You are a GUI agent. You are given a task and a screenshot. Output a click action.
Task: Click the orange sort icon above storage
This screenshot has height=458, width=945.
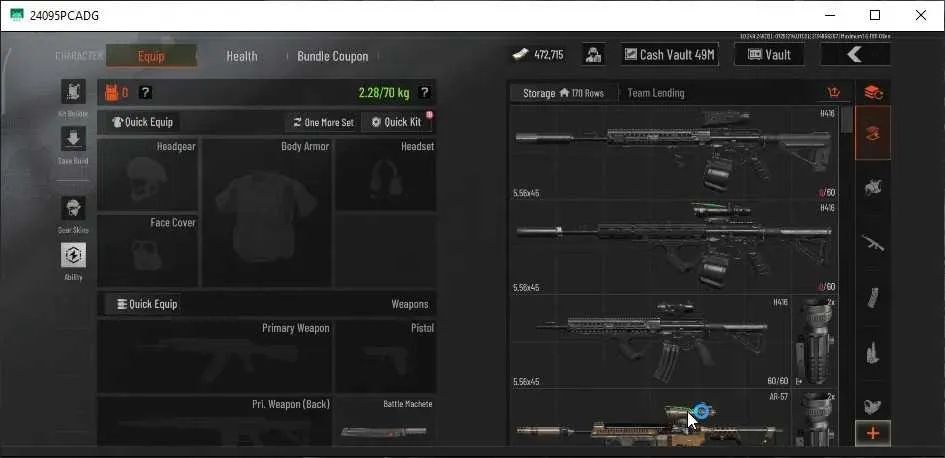[x=834, y=93]
